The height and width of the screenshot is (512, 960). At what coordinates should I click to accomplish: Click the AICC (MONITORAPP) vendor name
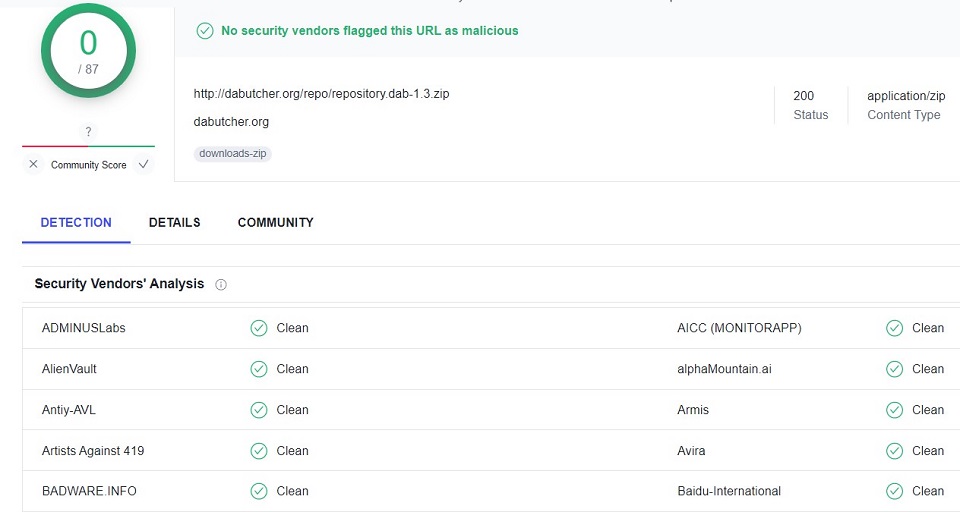739,328
